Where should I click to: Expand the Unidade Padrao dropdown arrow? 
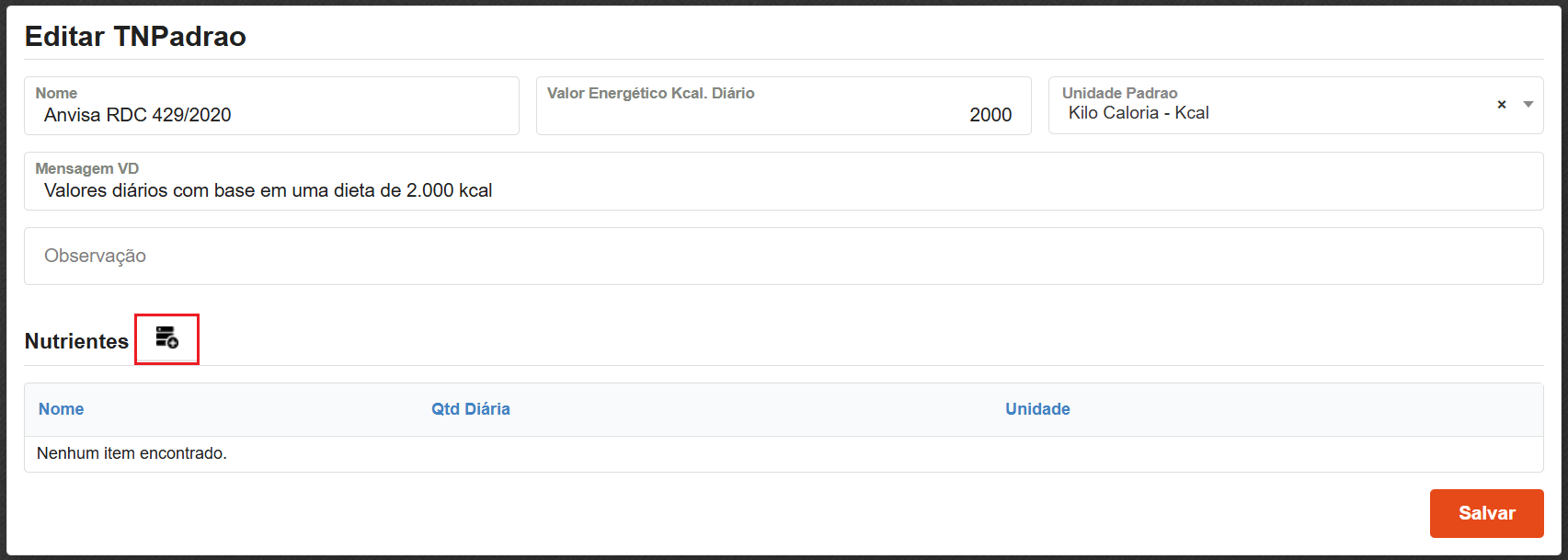(x=1528, y=105)
